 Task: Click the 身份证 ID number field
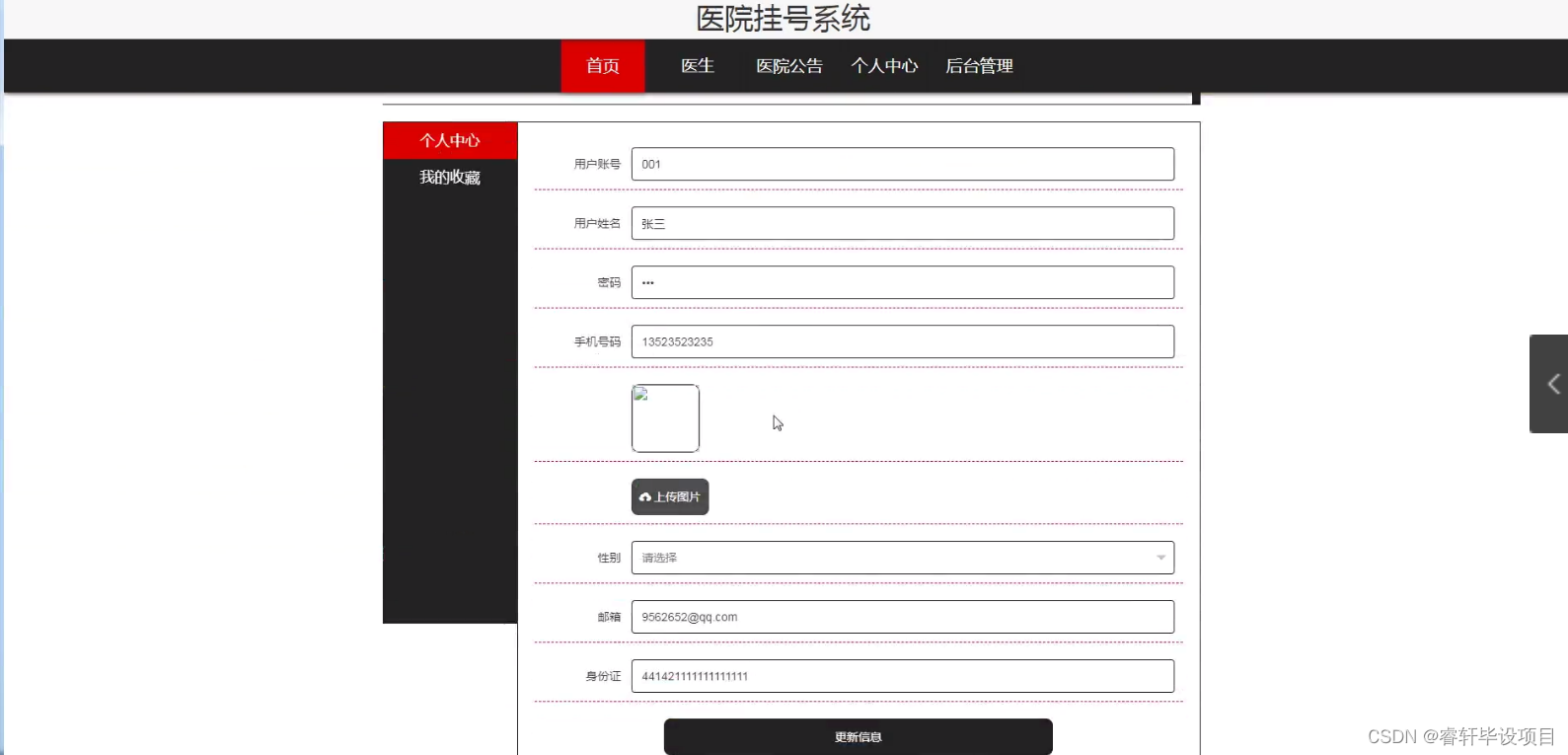tap(903, 676)
